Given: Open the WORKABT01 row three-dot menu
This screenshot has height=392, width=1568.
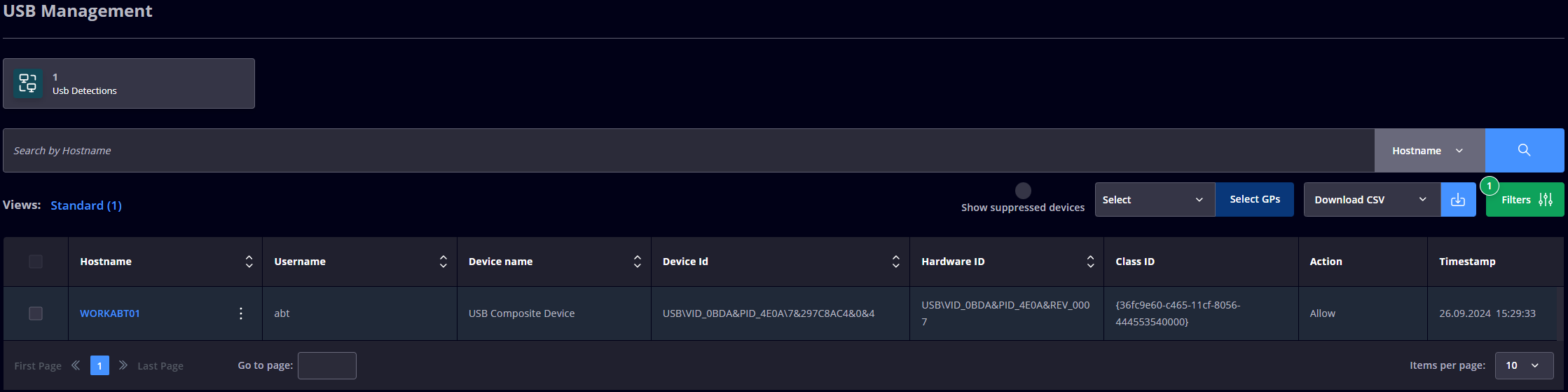Looking at the screenshot, I should [241, 313].
